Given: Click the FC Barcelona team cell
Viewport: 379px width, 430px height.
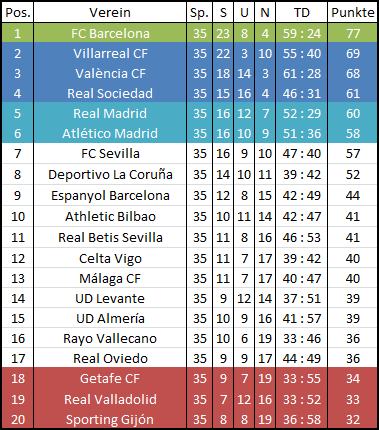Looking at the screenshot, I should tap(110, 33).
